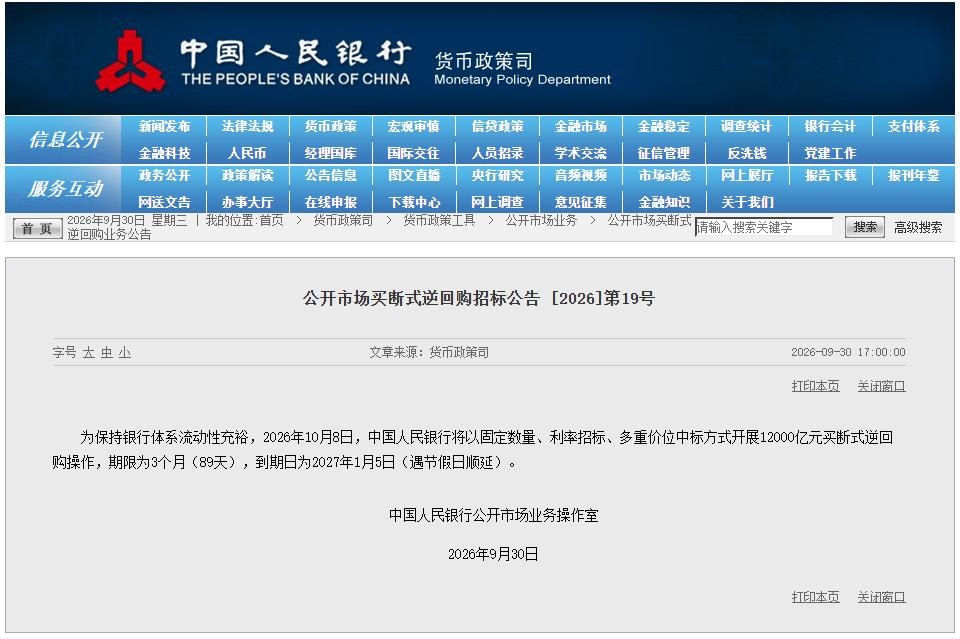Click the 信息公开 section label
This screenshot has height=639, width=960.
coord(65,140)
